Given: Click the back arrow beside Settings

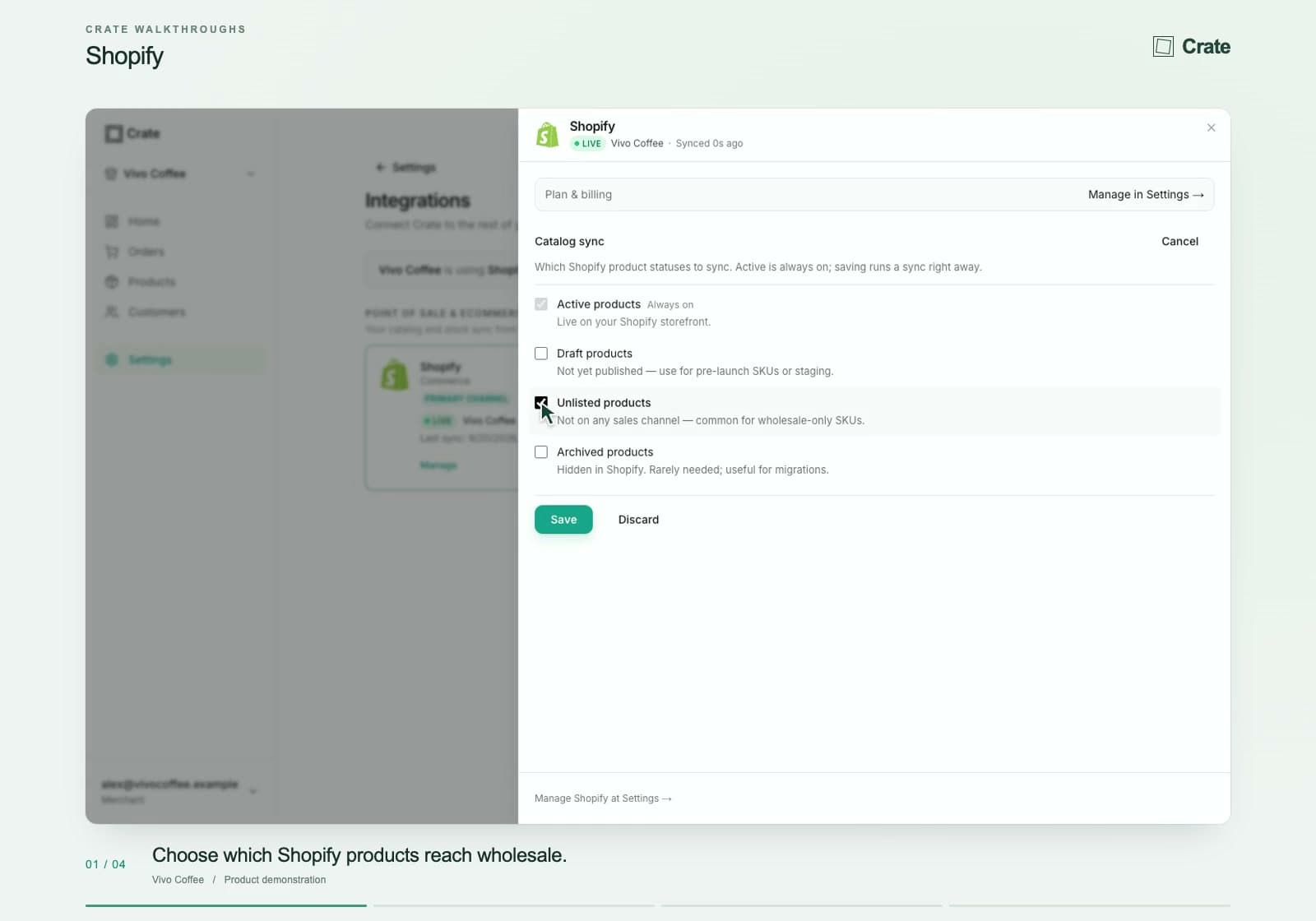Looking at the screenshot, I should coord(380,167).
